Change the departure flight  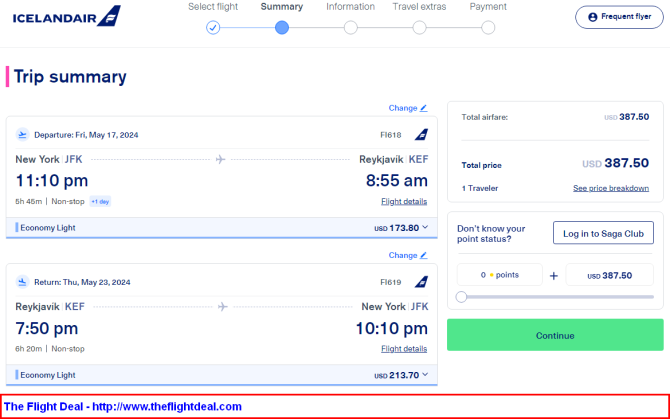[408, 108]
